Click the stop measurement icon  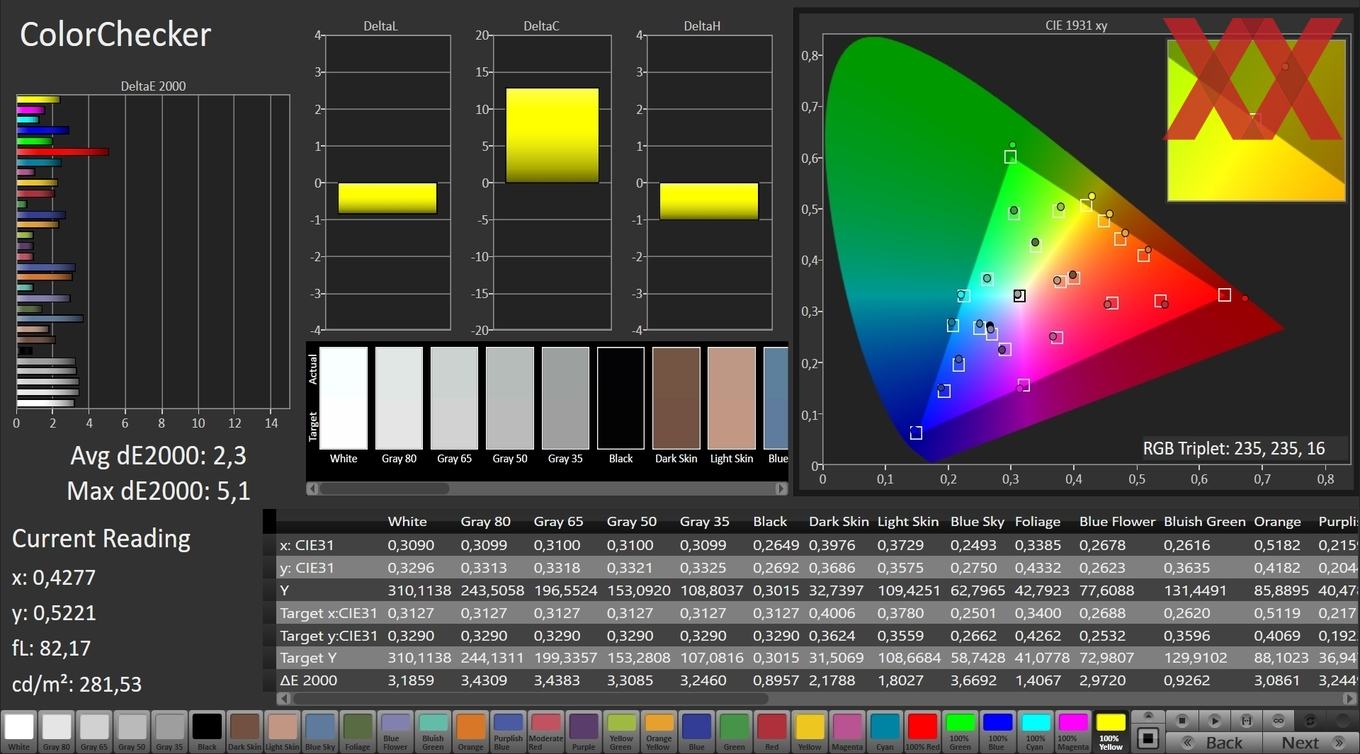tap(1182, 721)
